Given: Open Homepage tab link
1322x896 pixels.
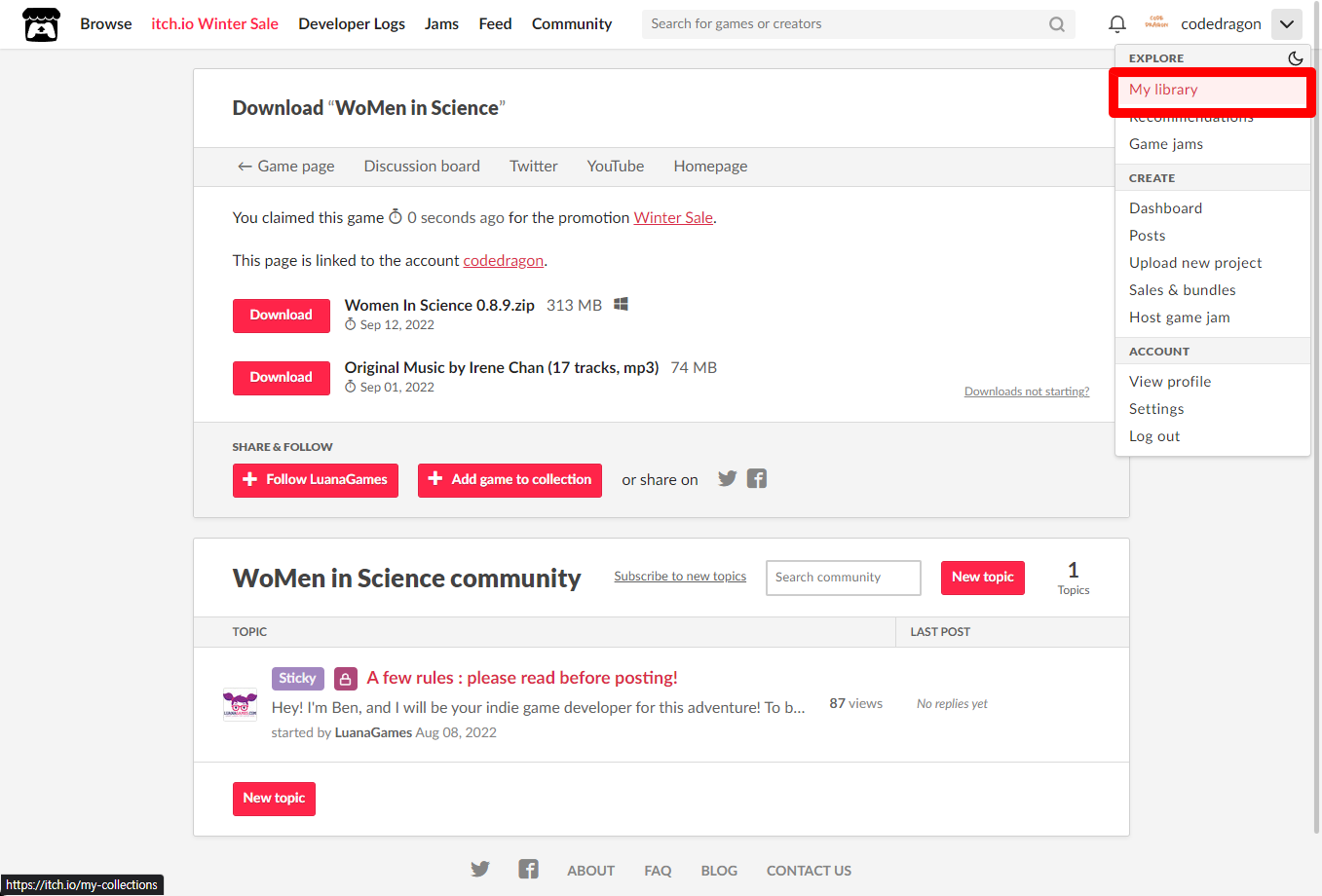Looking at the screenshot, I should coord(710,167).
